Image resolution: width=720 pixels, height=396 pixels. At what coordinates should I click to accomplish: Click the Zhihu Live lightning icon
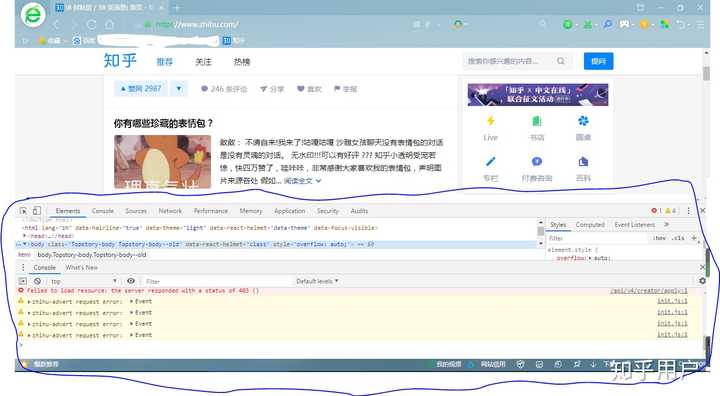pyautogui.click(x=490, y=121)
